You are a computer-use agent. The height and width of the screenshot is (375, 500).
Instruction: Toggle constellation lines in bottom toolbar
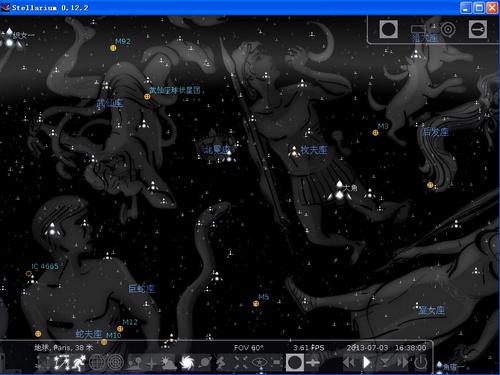point(44,363)
